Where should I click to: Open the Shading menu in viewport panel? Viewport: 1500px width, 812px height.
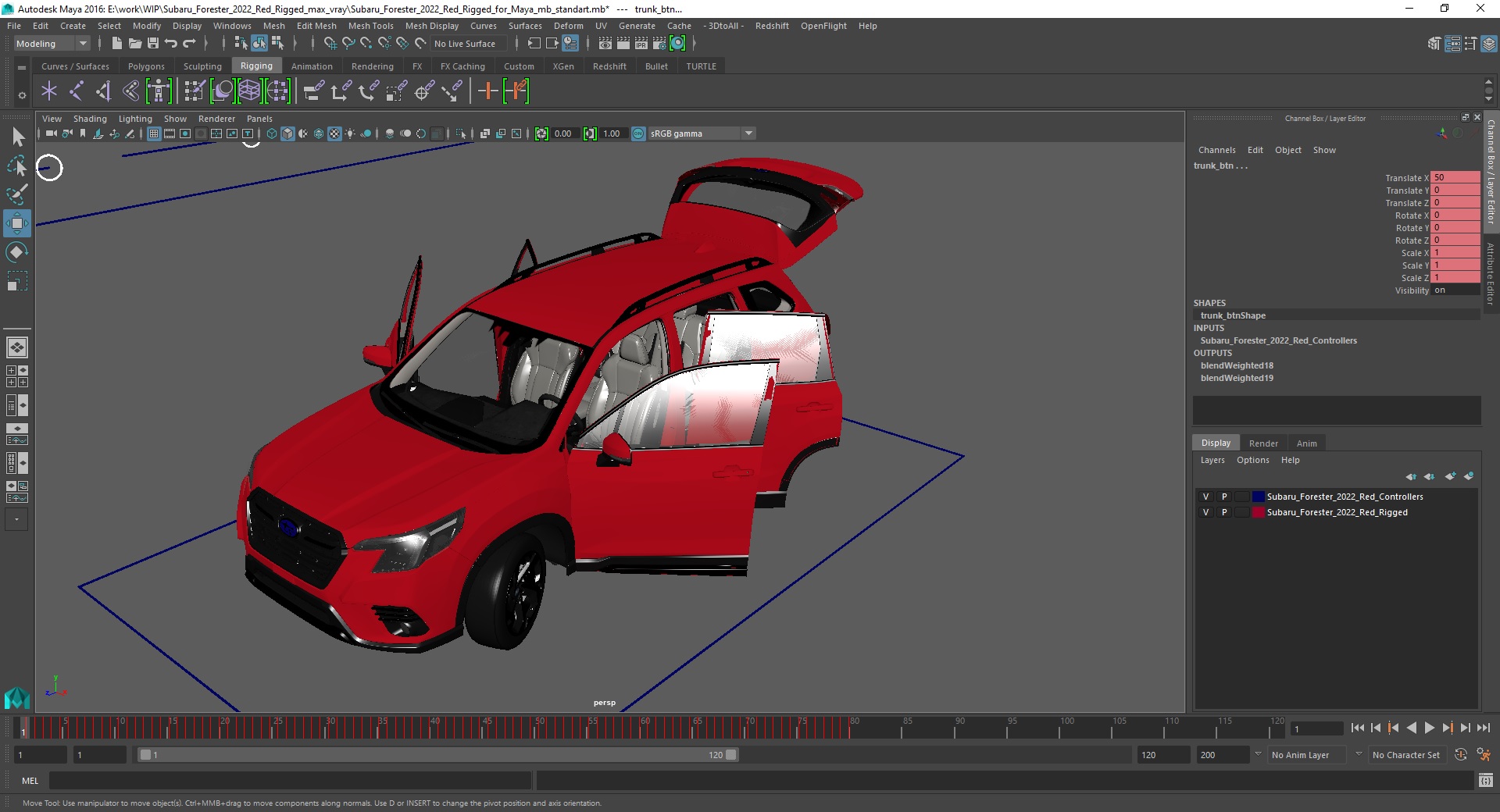pyautogui.click(x=90, y=119)
